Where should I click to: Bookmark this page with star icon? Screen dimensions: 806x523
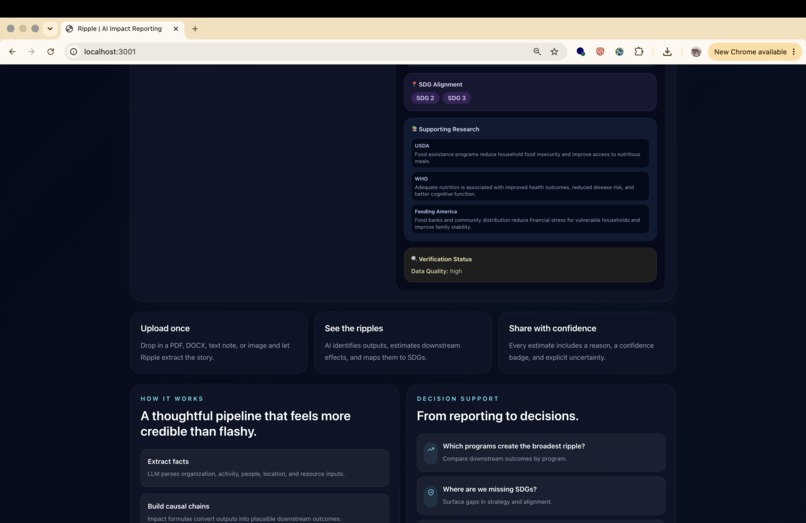coord(554,51)
